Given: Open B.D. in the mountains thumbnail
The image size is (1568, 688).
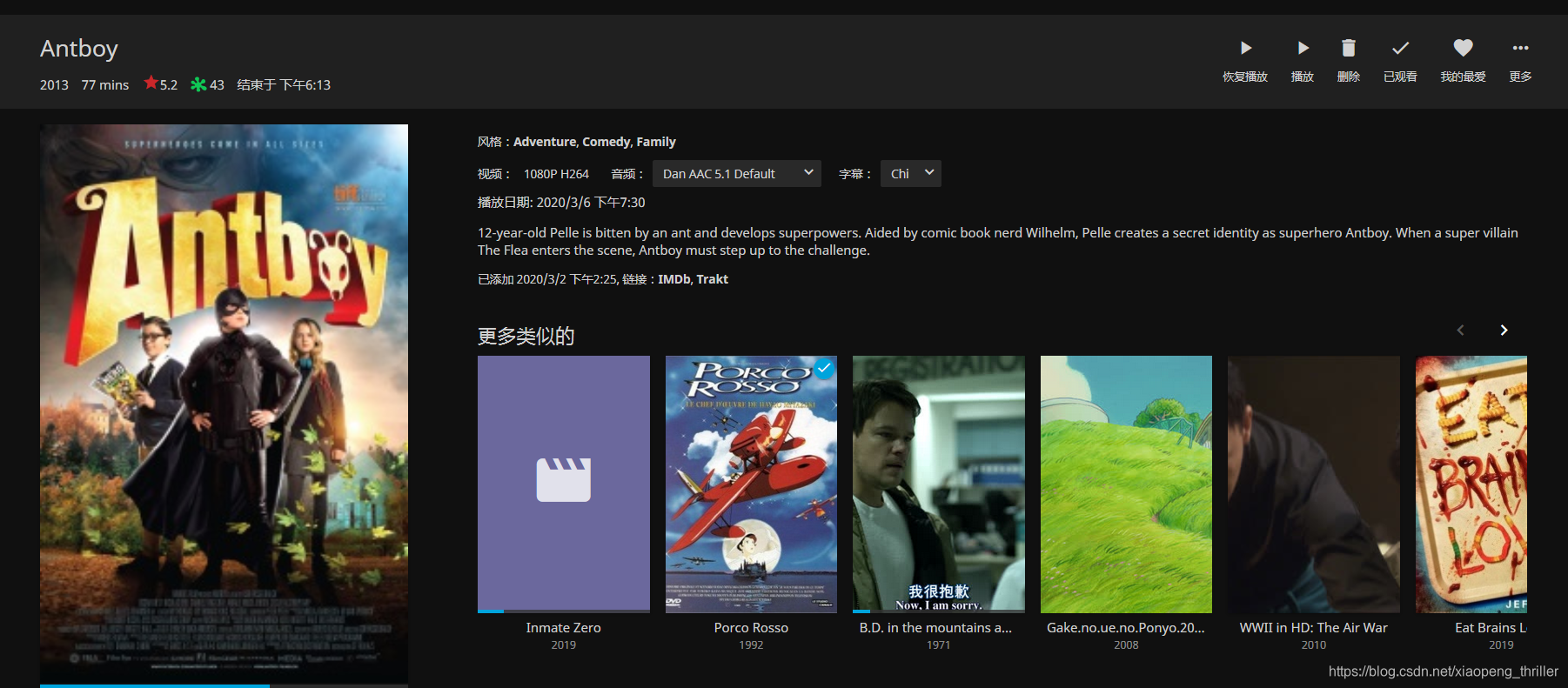Looking at the screenshot, I should [939, 483].
